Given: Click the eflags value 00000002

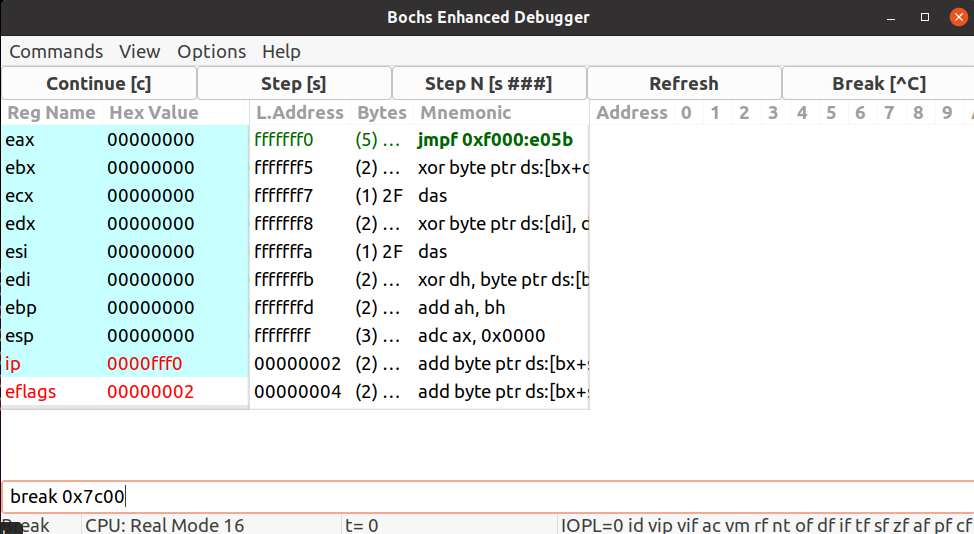Looking at the screenshot, I should (150, 392).
